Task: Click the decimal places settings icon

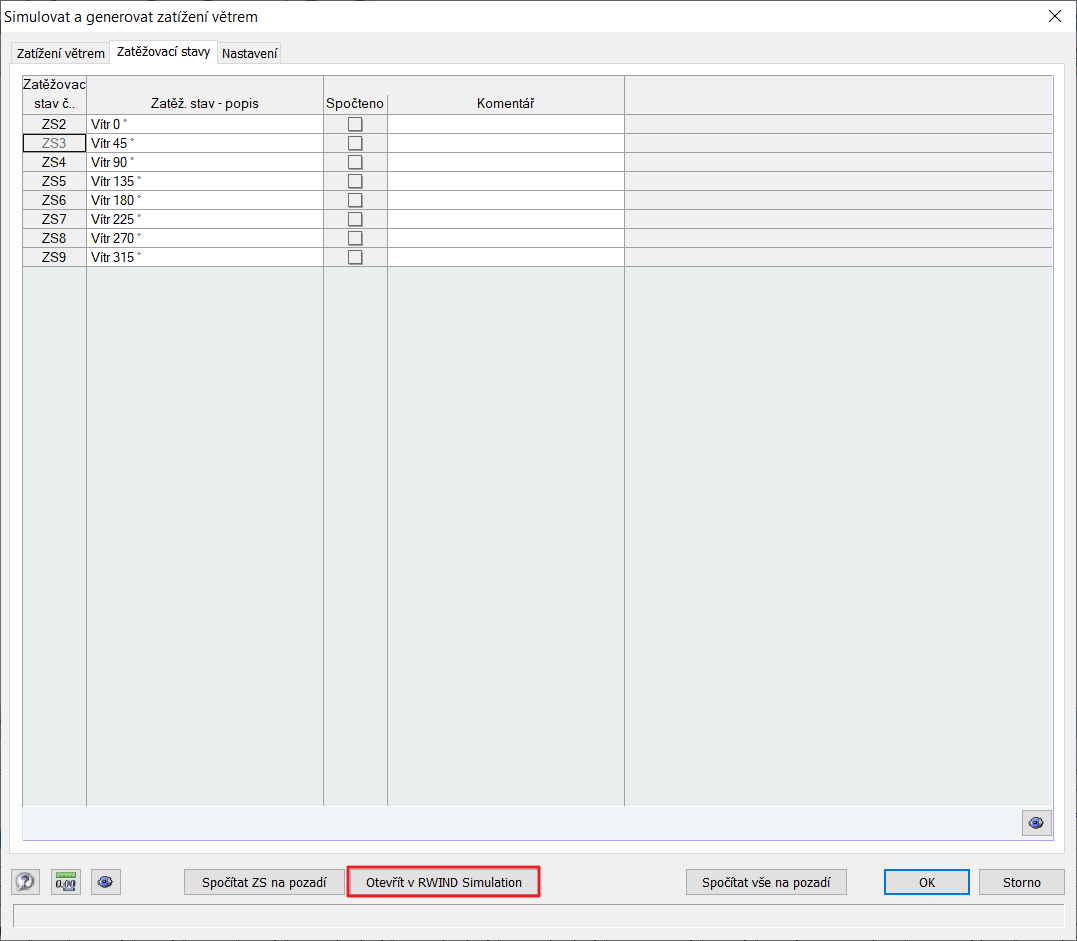Action: coord(65,882)
